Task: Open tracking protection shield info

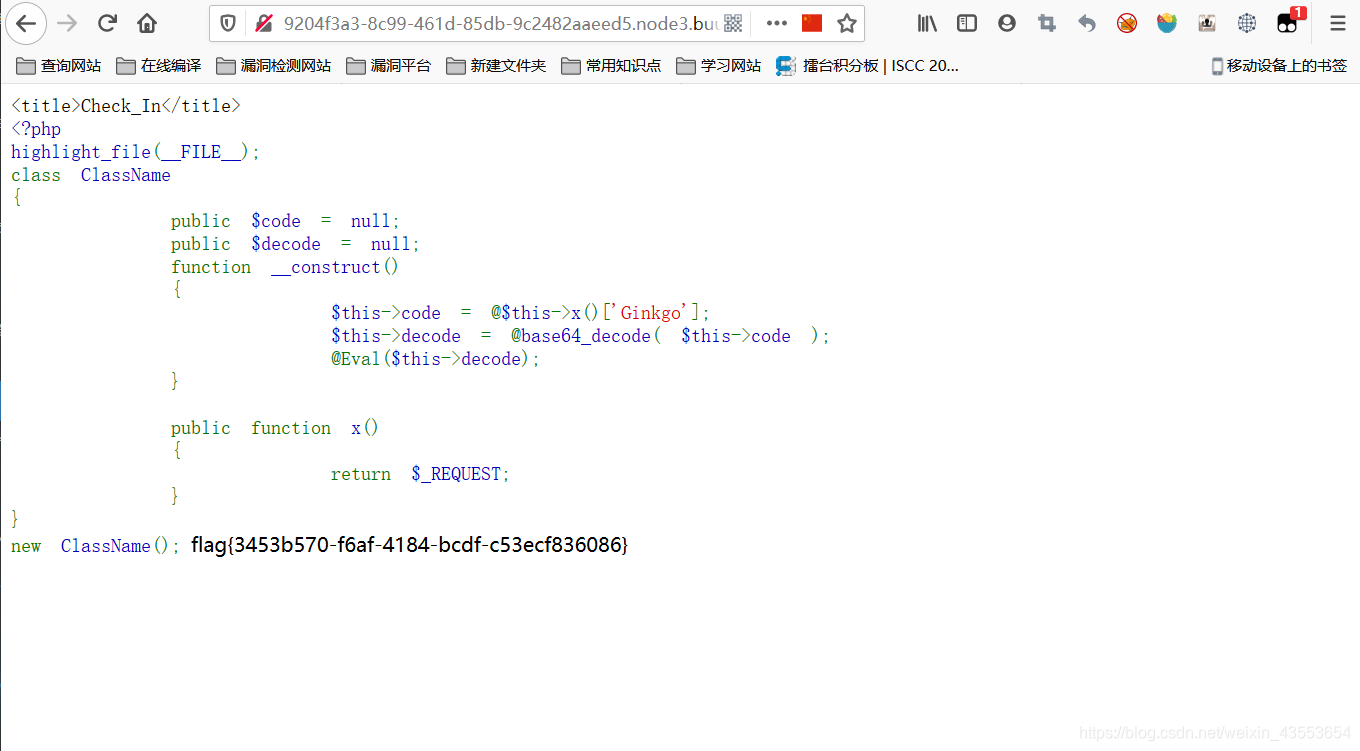Action: (x=228, y=23)
